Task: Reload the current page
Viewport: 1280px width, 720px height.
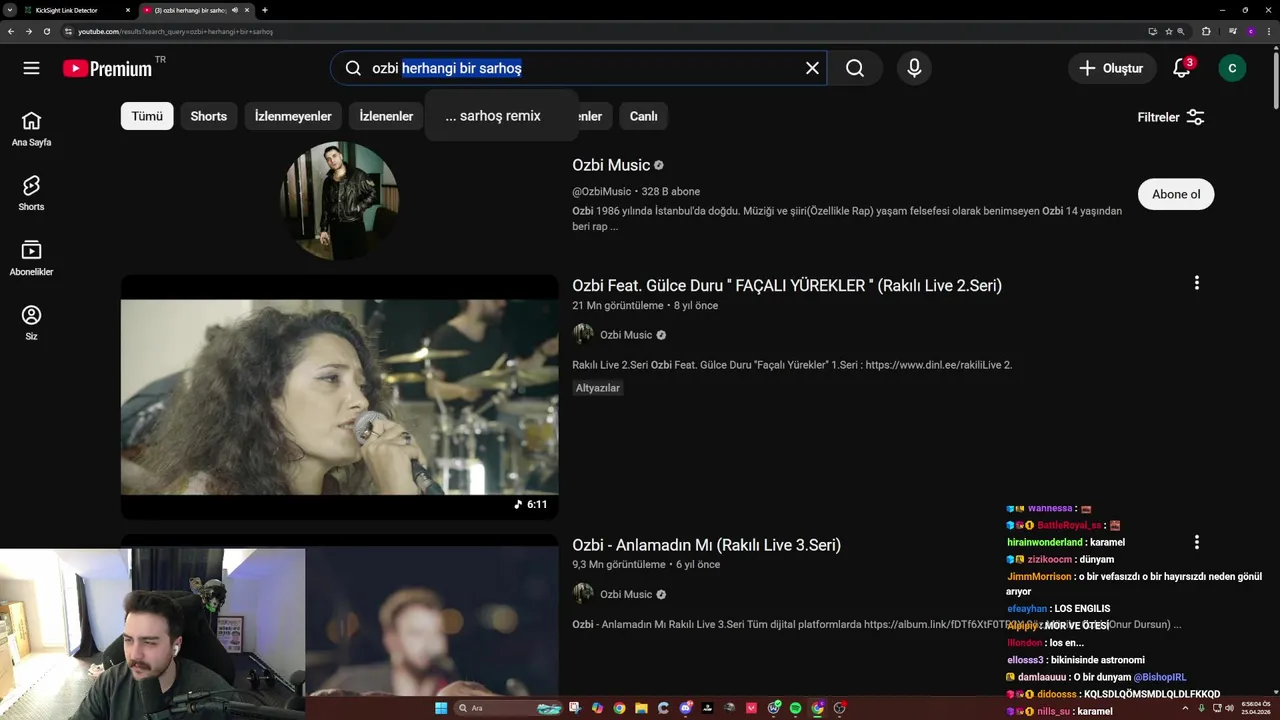Action: coord(47,31)
